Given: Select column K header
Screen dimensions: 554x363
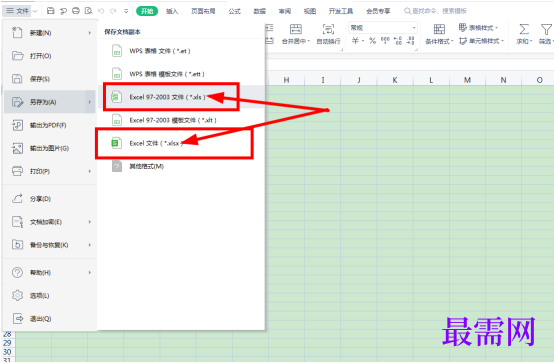Looking at the screenshot, I should (x=395, y=80).
